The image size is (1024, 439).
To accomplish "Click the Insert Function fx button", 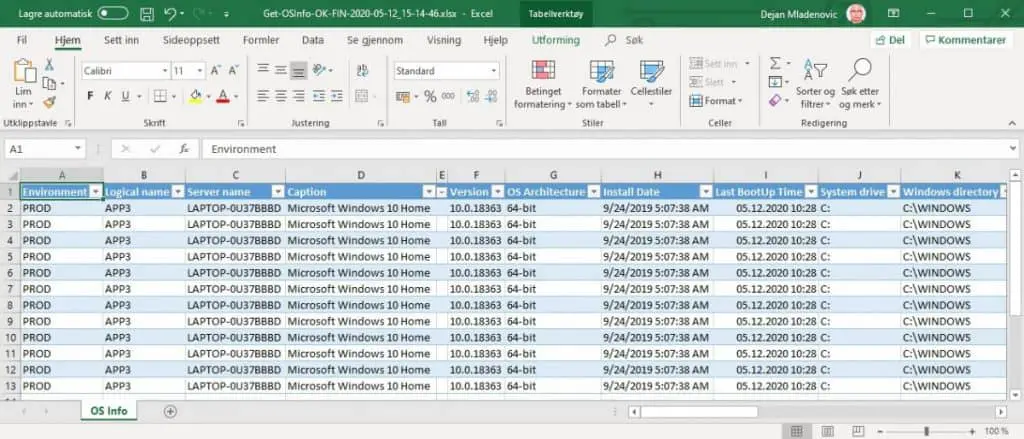I will (x=184, y=149).
